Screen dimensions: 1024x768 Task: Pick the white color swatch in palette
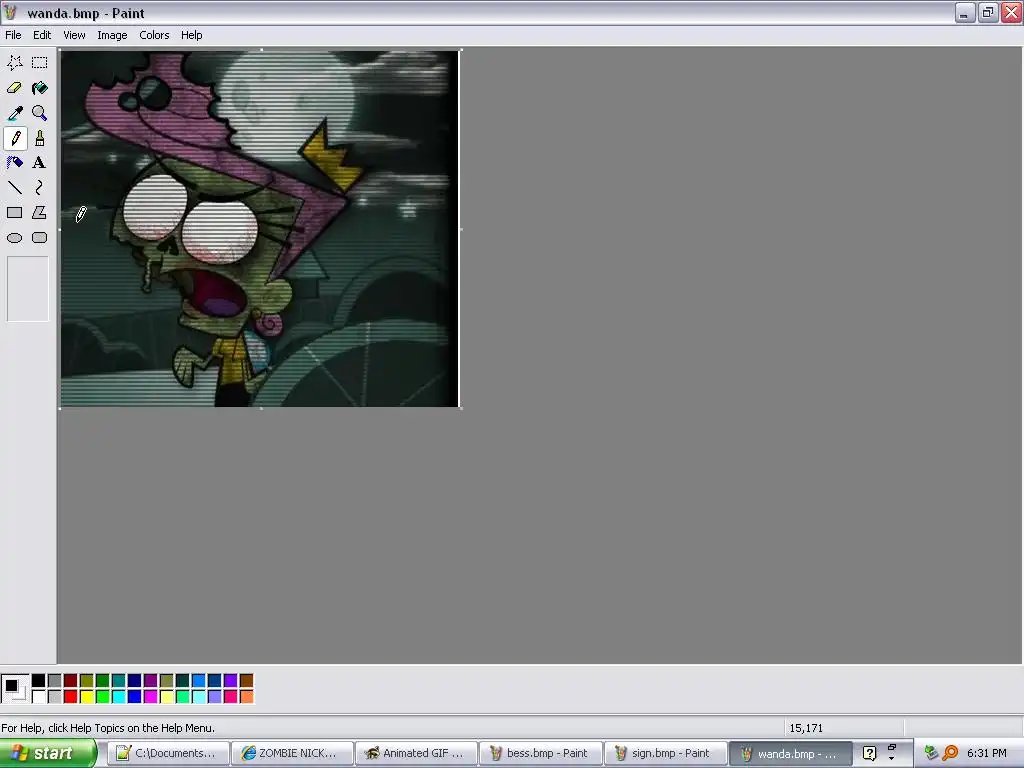[x=39, y=697]
